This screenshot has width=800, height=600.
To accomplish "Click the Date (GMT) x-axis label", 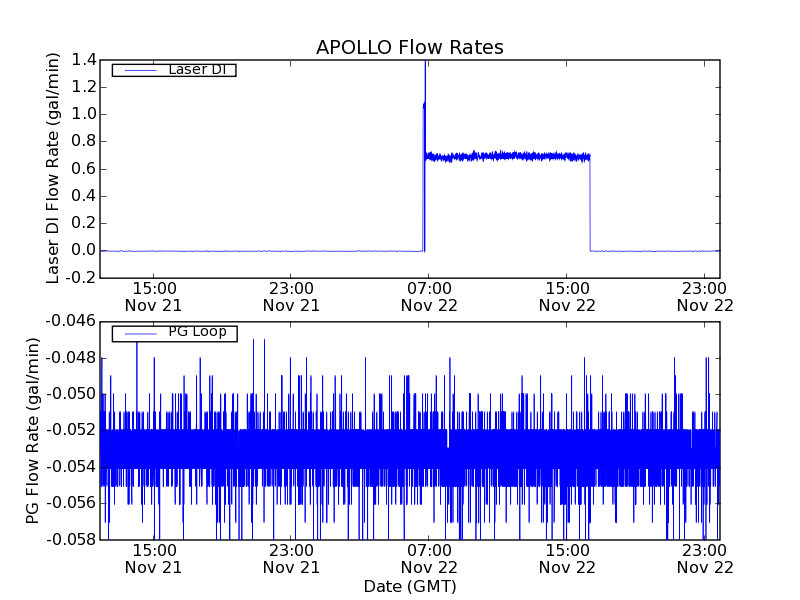I will tap(409, 586).
